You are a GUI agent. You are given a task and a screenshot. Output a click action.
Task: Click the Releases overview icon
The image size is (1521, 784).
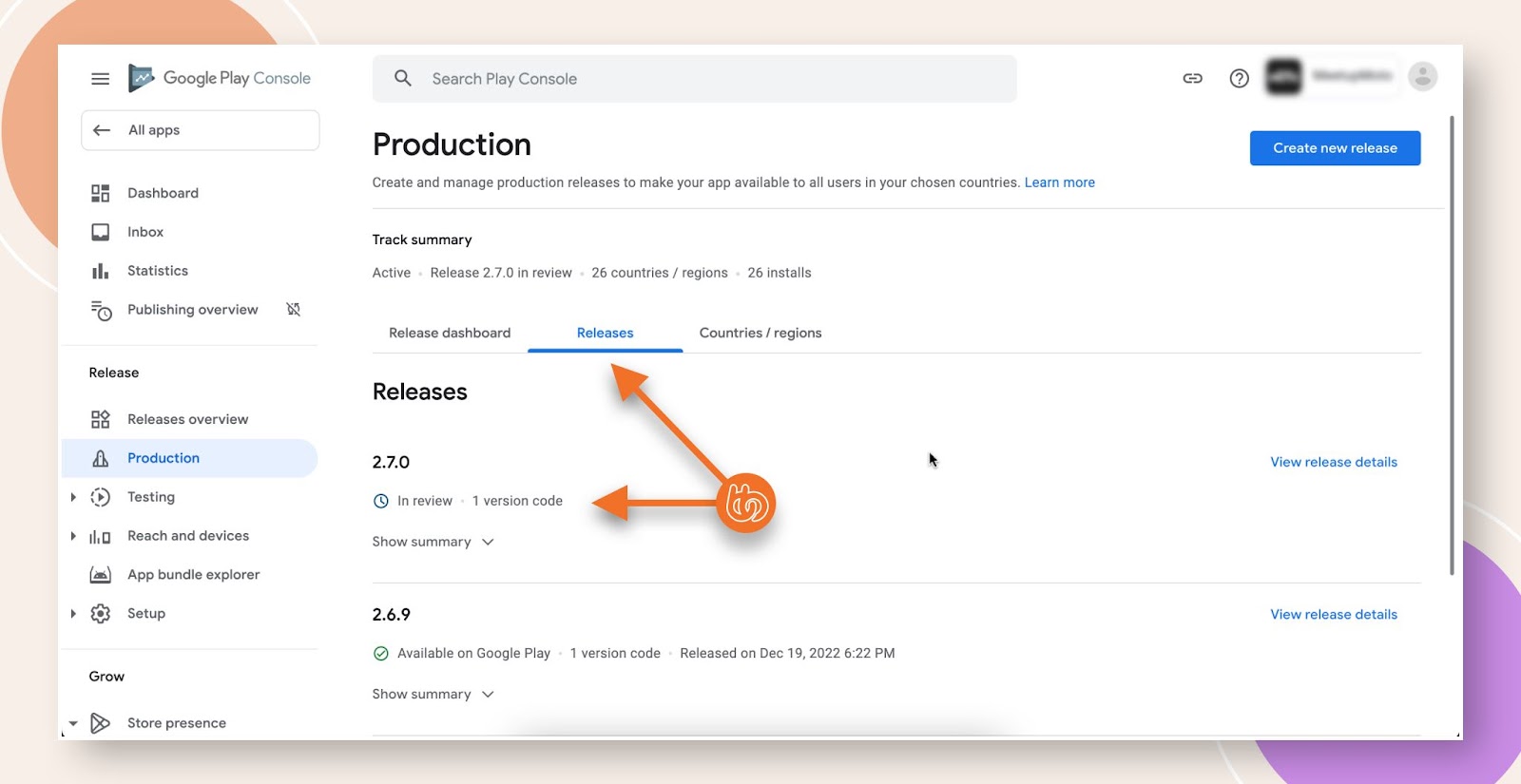pos(100,419)
